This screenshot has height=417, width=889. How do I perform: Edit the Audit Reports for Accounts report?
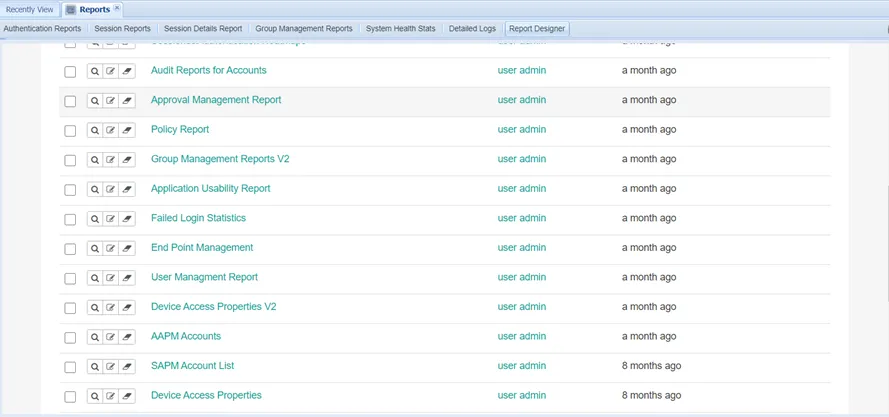click(111, 71)
